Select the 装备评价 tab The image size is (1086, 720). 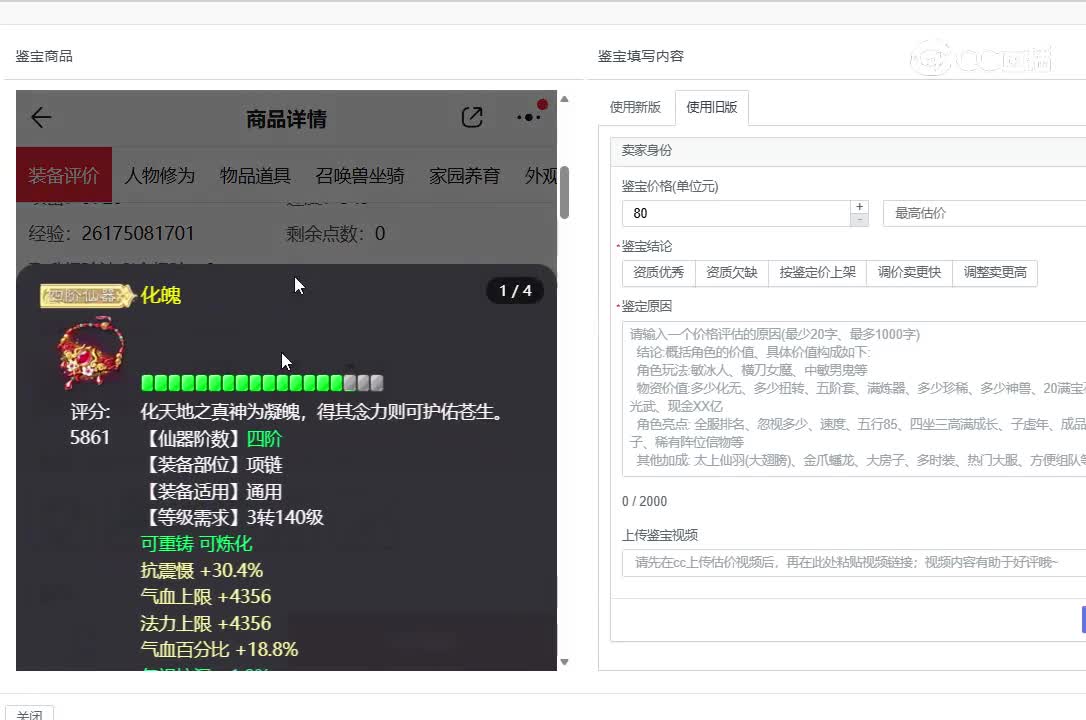tap(64, 176)
